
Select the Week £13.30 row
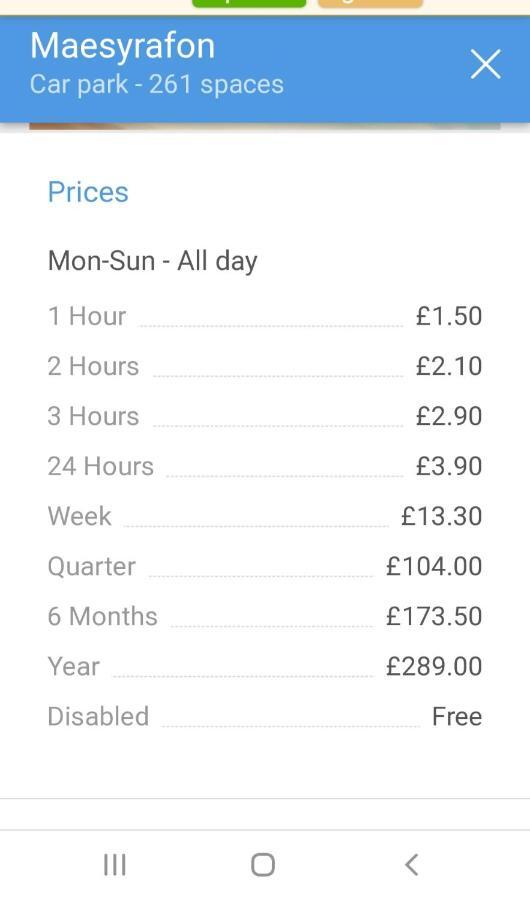point(265,516)
